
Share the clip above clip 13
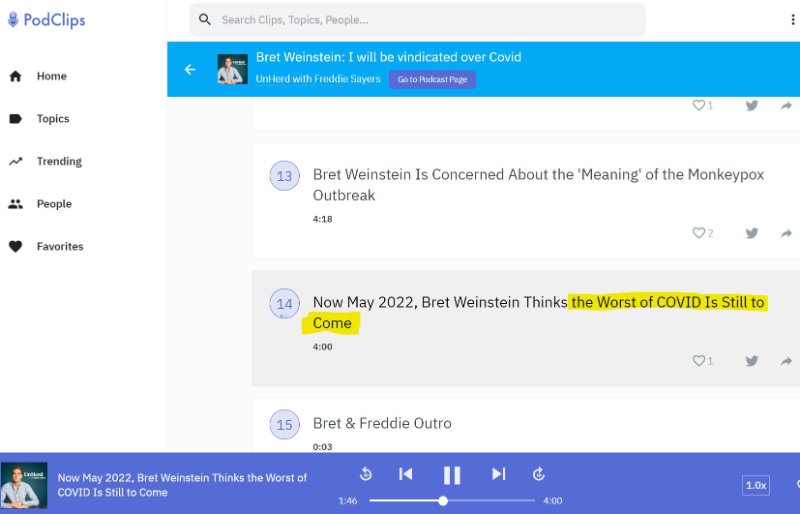[786, 106]
